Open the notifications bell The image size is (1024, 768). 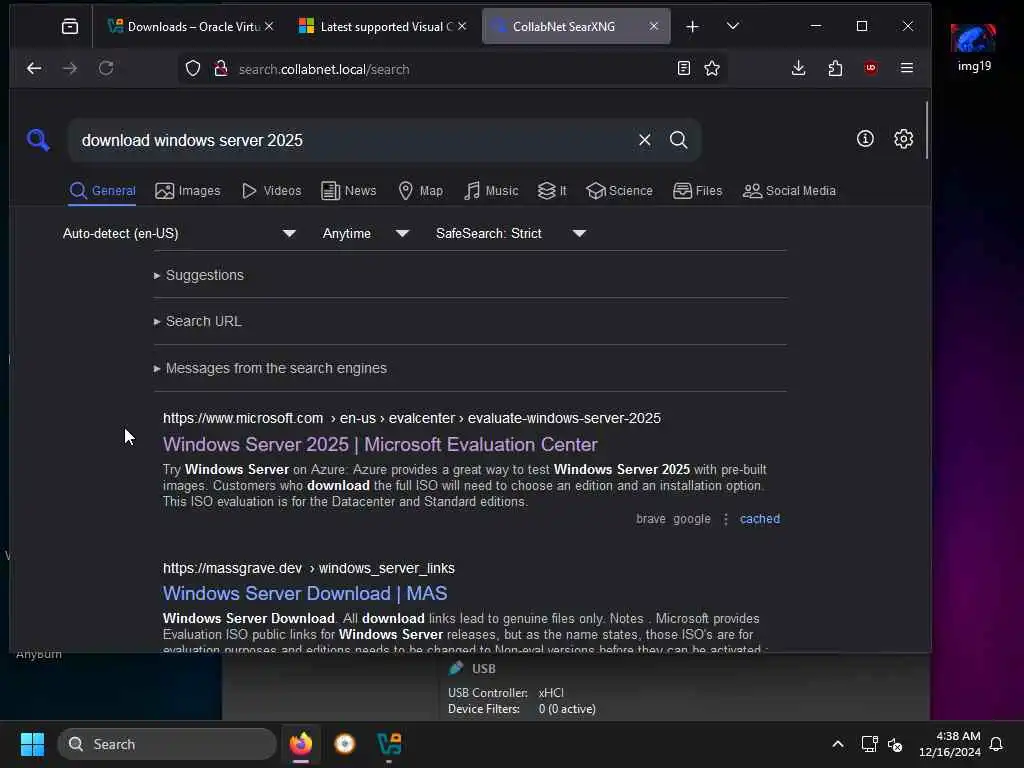[x=996, y=744]
